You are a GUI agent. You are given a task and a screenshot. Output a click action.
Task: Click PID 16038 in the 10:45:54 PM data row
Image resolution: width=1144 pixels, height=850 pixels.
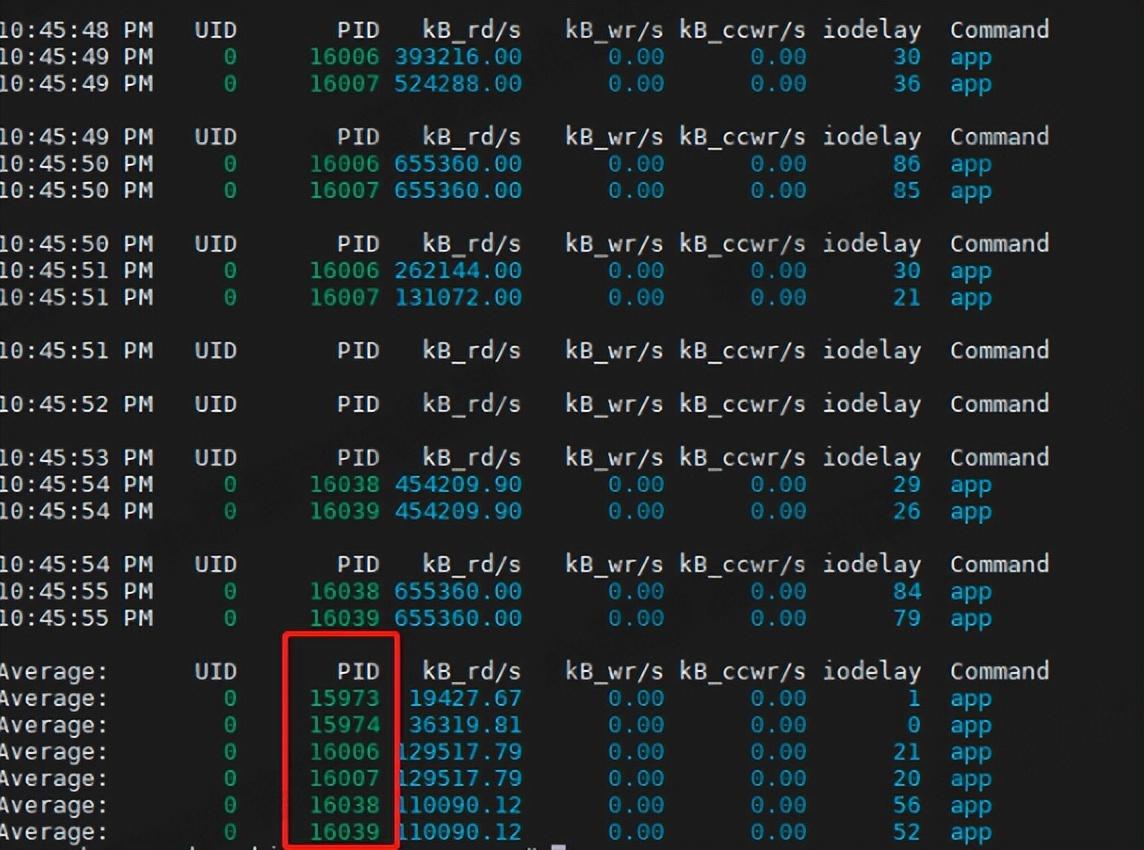[344, 484]
